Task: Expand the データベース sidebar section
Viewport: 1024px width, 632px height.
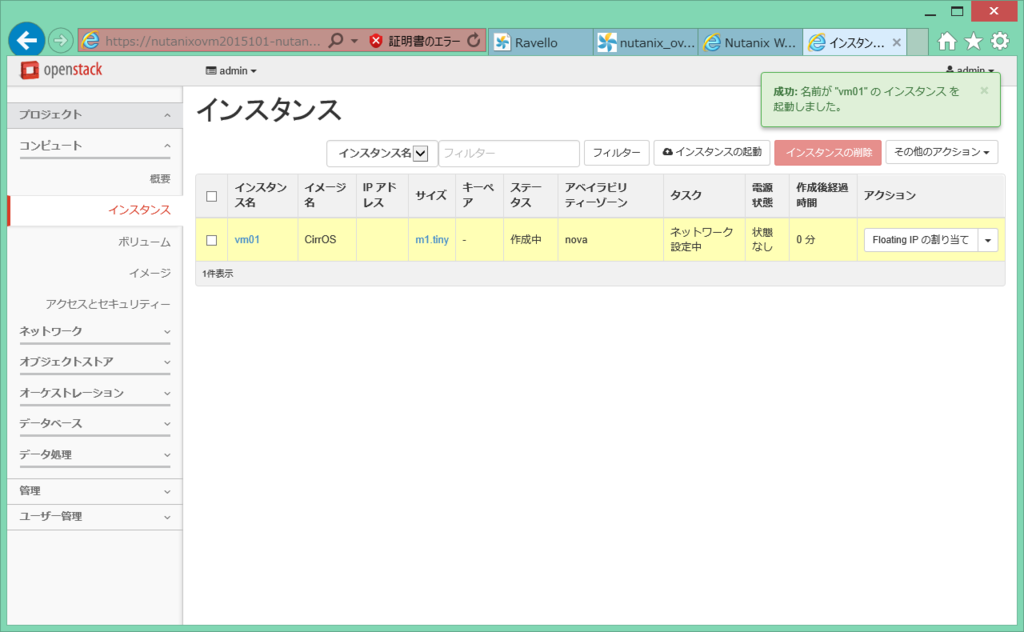Action: click(95, 424)
